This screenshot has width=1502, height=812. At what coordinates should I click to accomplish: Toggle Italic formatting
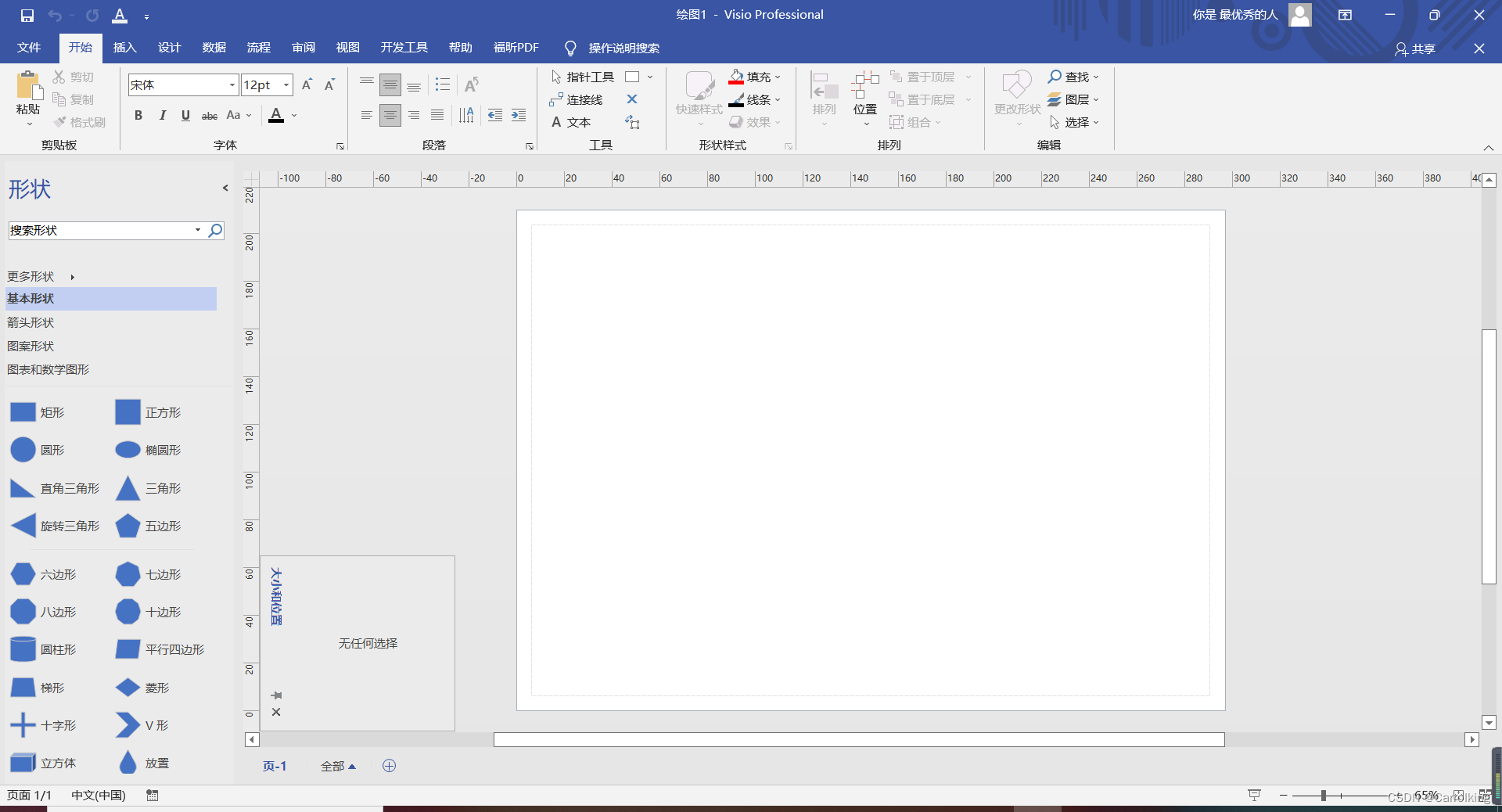pyautogui.click(x=162, y=116)
